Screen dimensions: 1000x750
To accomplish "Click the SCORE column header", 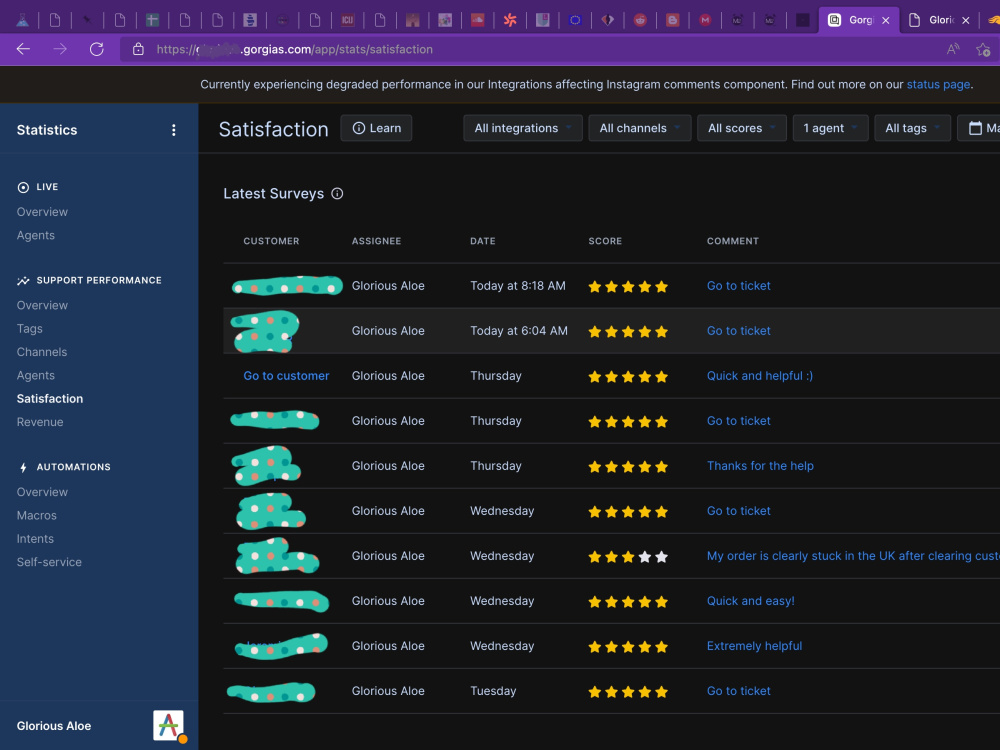I will coord(605,241).
